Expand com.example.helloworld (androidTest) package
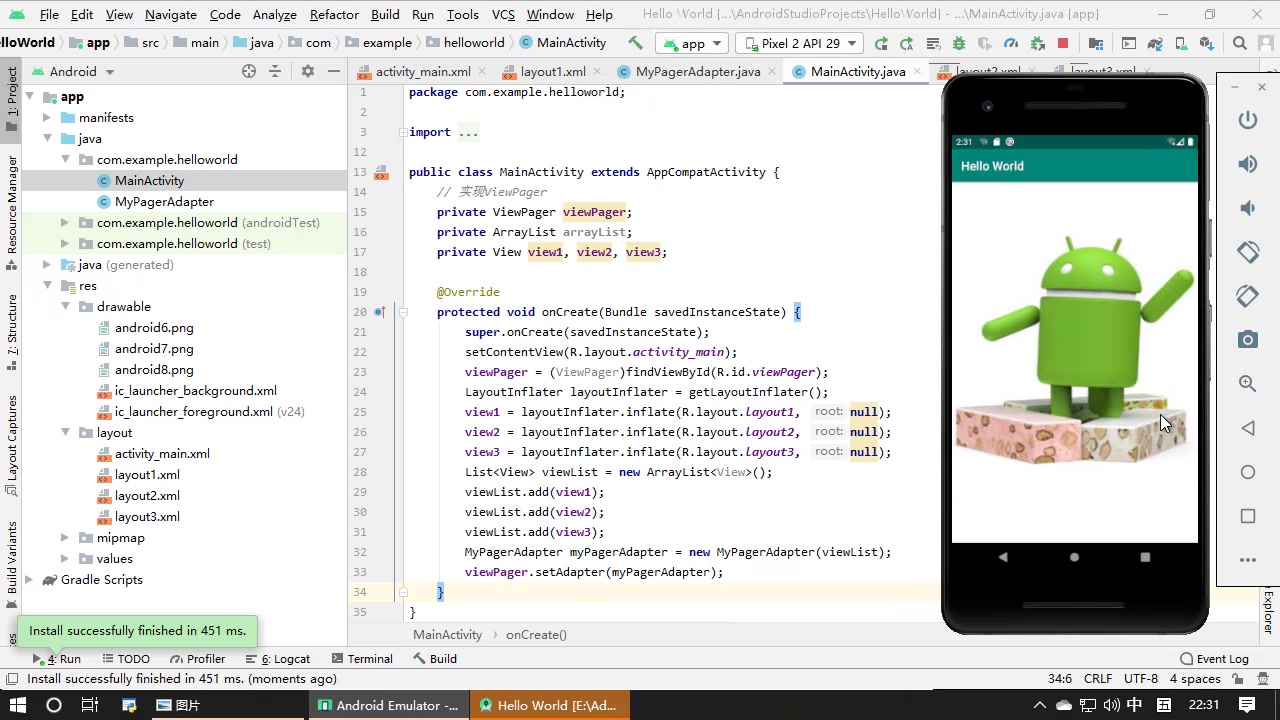 (65, 223)
